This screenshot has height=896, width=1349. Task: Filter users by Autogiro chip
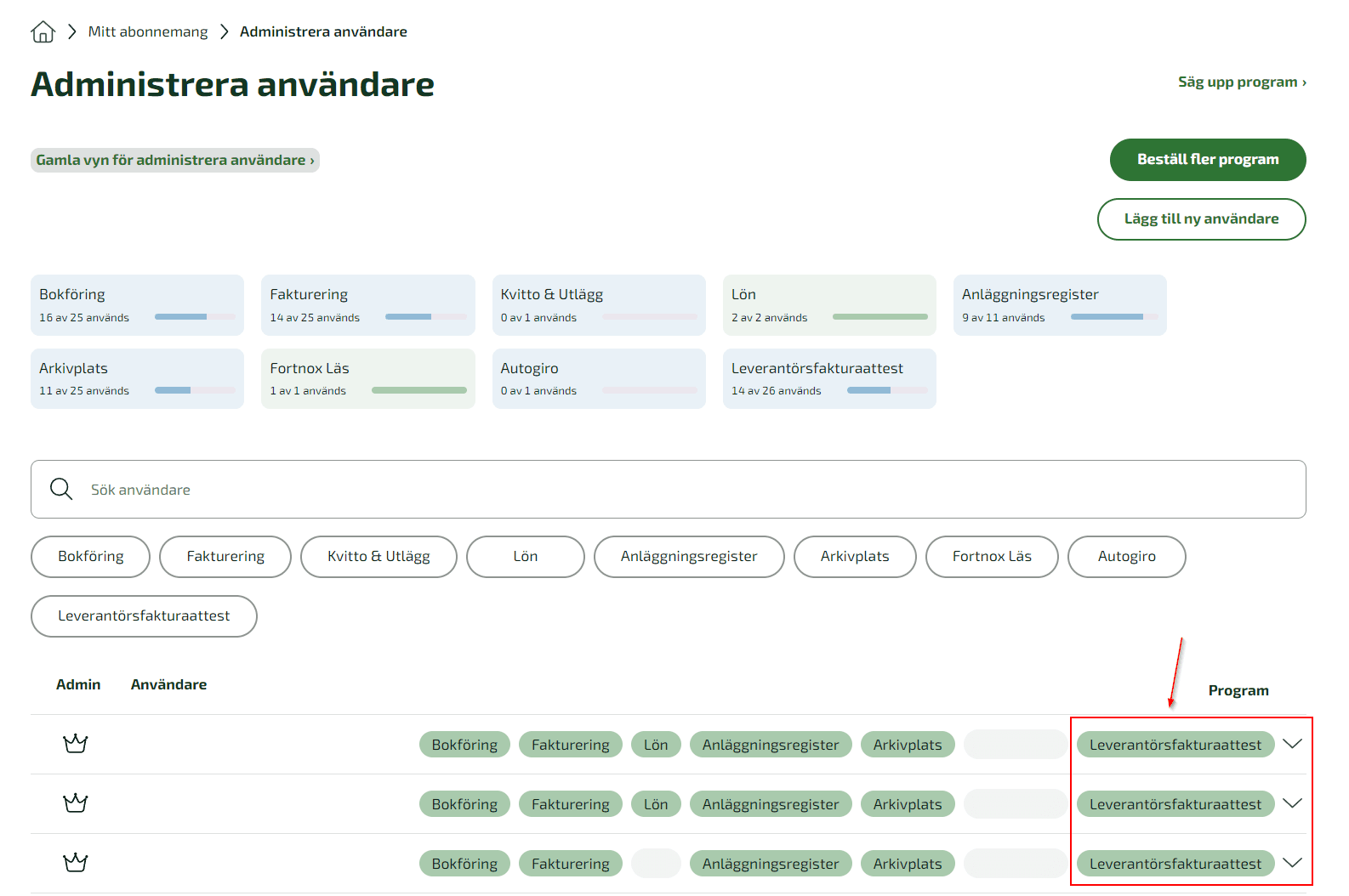1127,557
